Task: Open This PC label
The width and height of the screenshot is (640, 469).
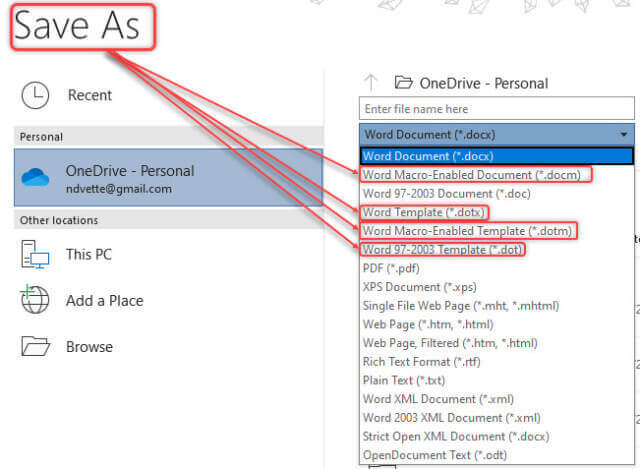Action: coord(89,254)
